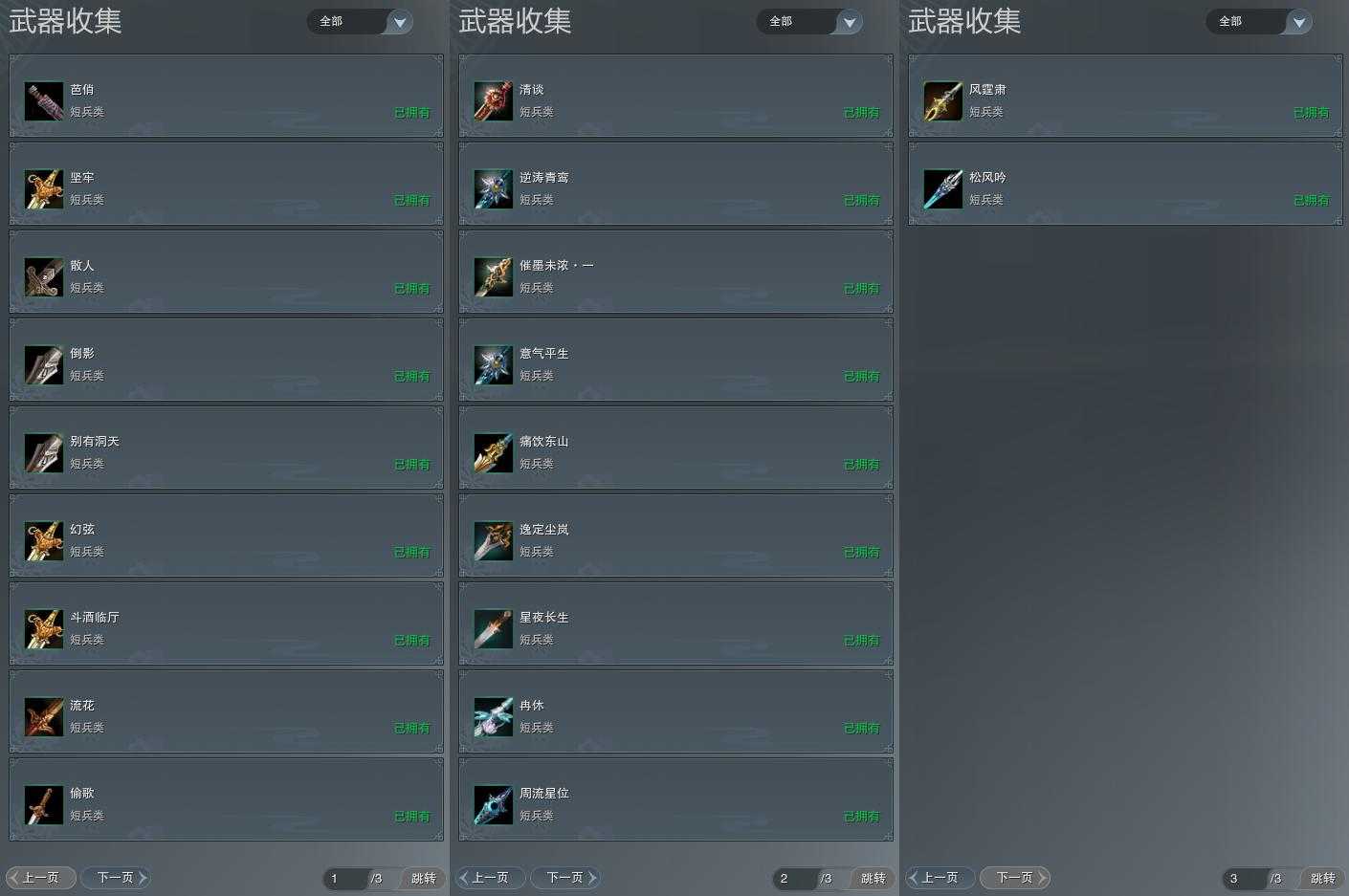Expand the 全部 filter dropdown in second panel

[x=809, y=21]
